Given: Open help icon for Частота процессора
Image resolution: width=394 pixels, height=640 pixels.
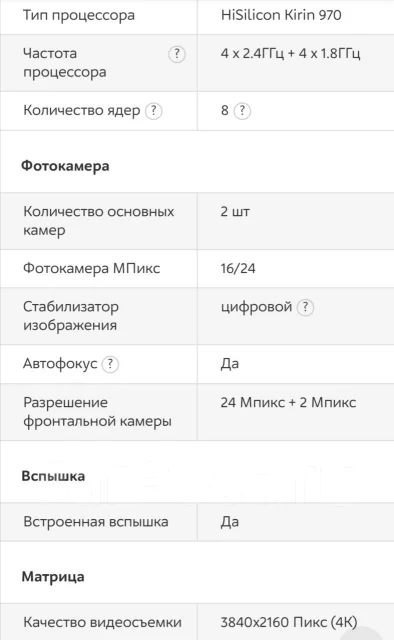Looking at the screenshot, I should tap(177, 54).
